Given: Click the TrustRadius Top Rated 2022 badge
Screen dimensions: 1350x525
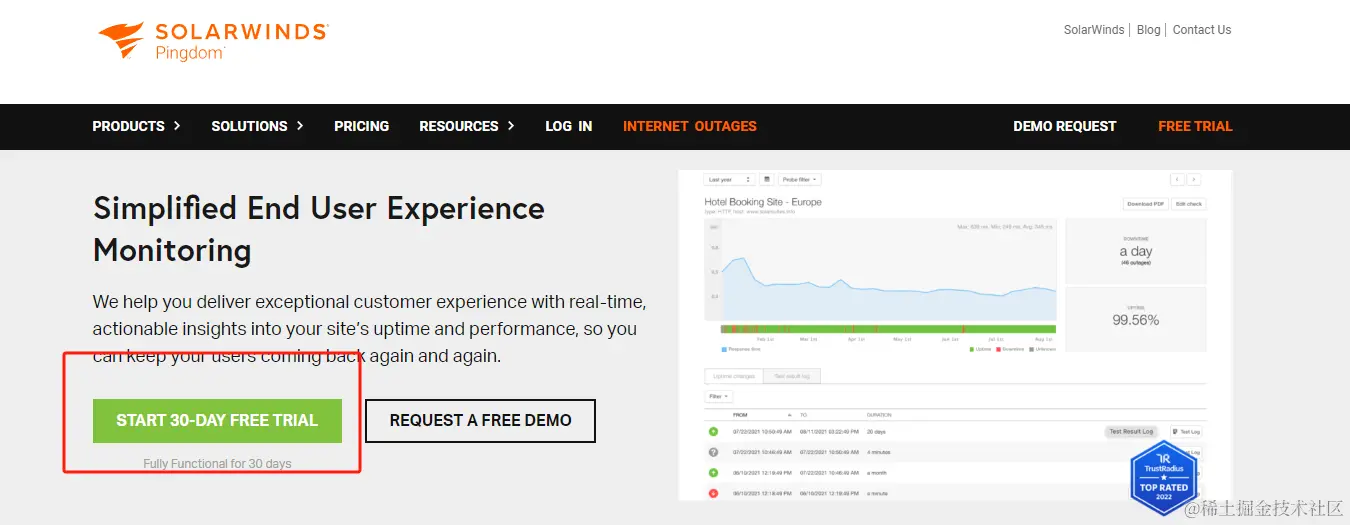Looking at the screenshot, I should 1164,477.
